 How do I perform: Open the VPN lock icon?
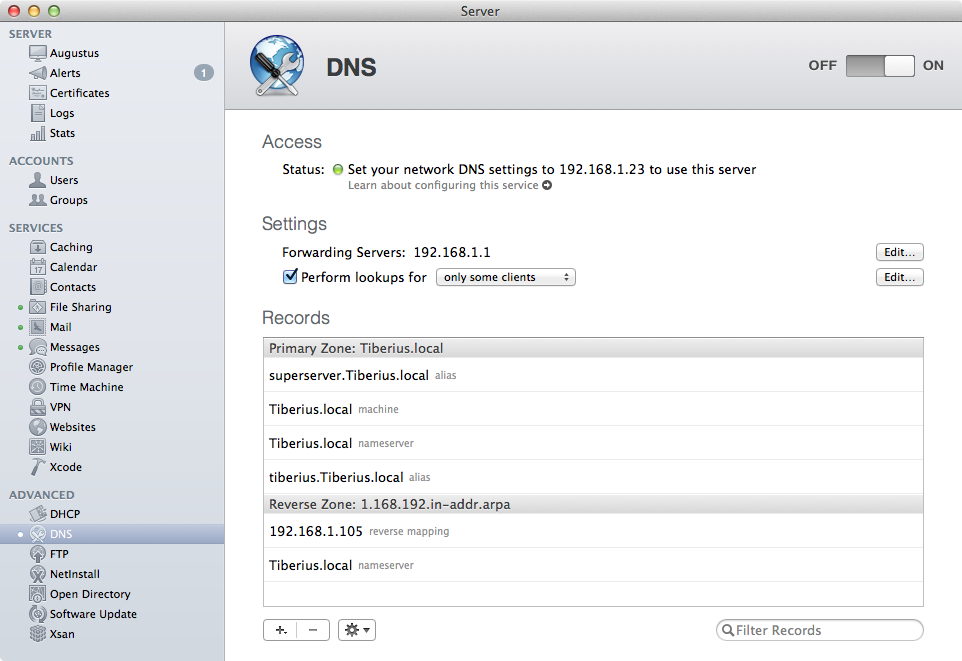coord(37,407)
